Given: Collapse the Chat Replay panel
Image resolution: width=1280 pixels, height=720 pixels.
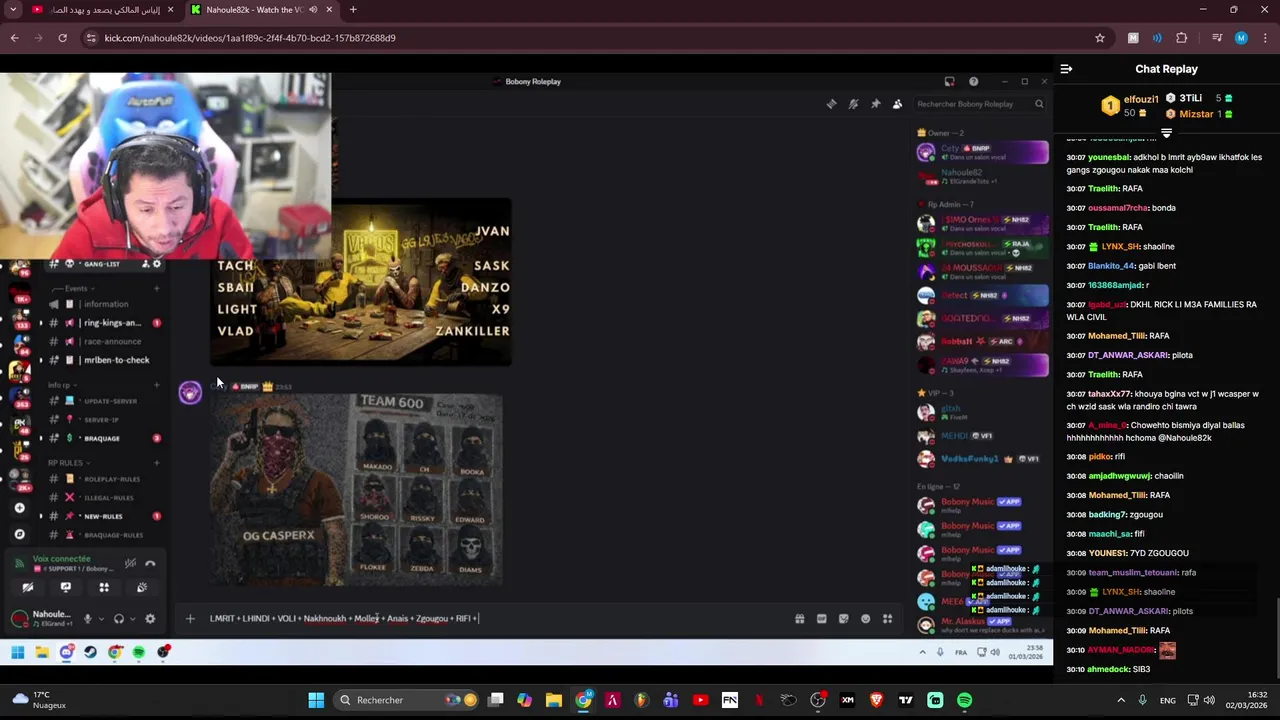Looking at the screenshot, I should click(1066, 69).
